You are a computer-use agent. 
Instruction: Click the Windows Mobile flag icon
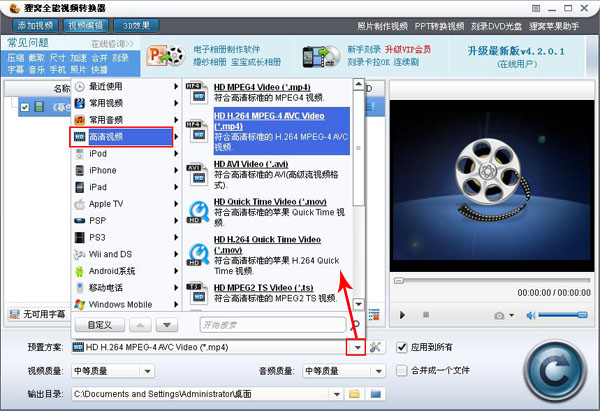79,305
